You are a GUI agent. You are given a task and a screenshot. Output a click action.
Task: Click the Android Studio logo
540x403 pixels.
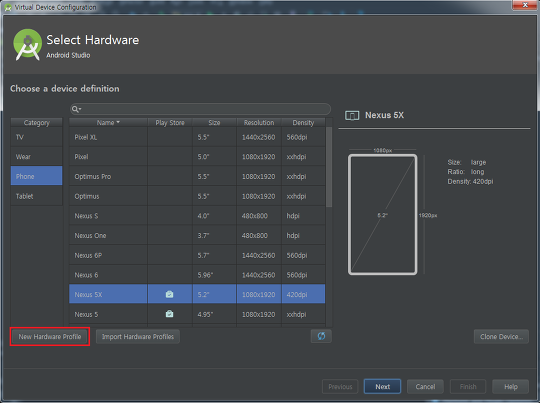pos(28,45)
